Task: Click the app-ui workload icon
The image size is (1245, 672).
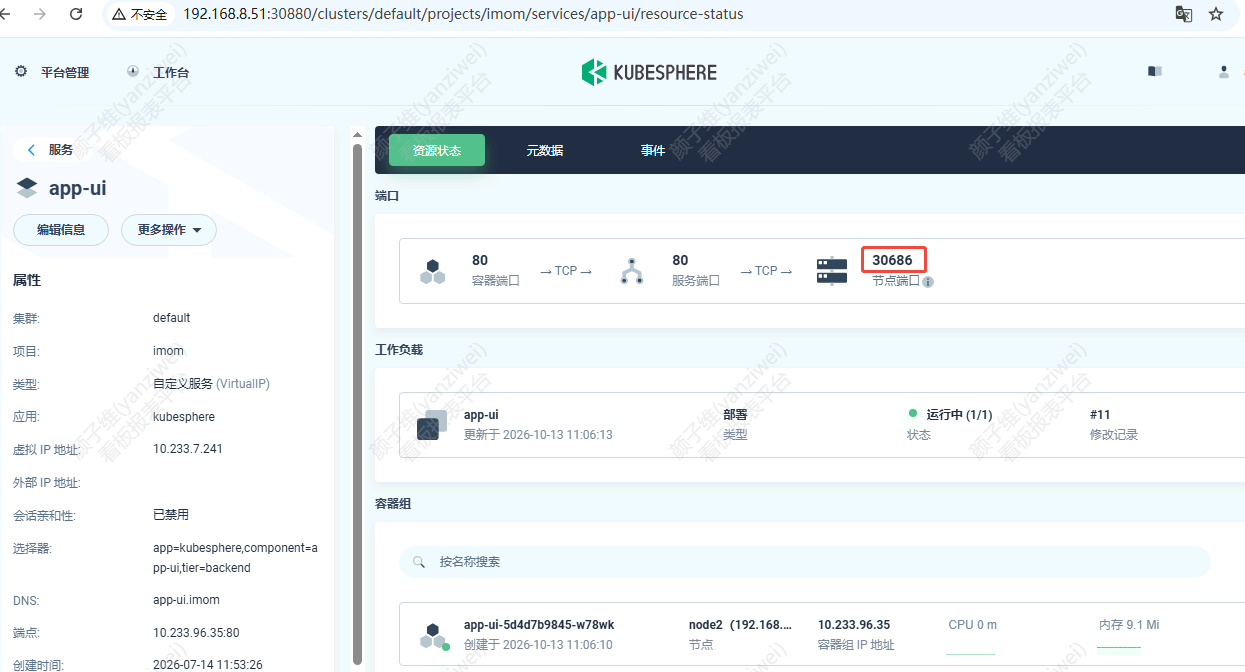Action: click(432, 425)
